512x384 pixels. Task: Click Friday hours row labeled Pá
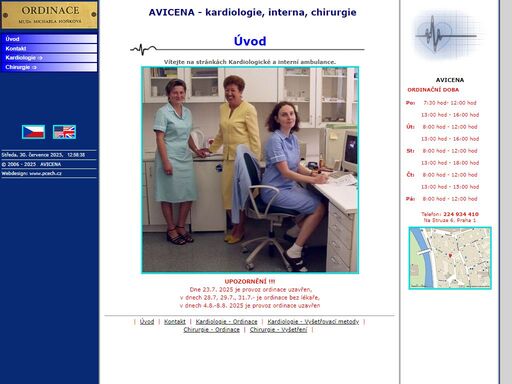441,199
